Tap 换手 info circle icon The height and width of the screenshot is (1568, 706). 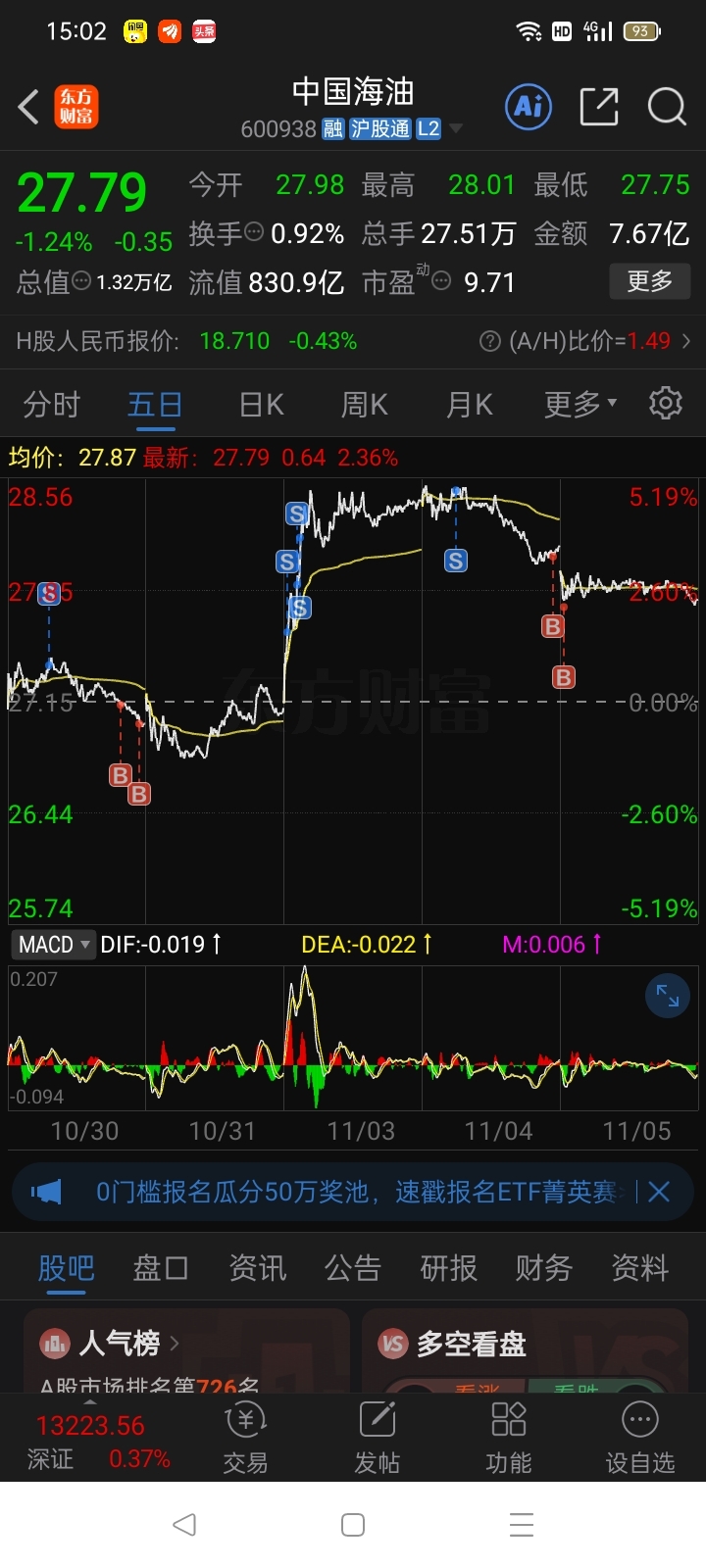(254, 232)
